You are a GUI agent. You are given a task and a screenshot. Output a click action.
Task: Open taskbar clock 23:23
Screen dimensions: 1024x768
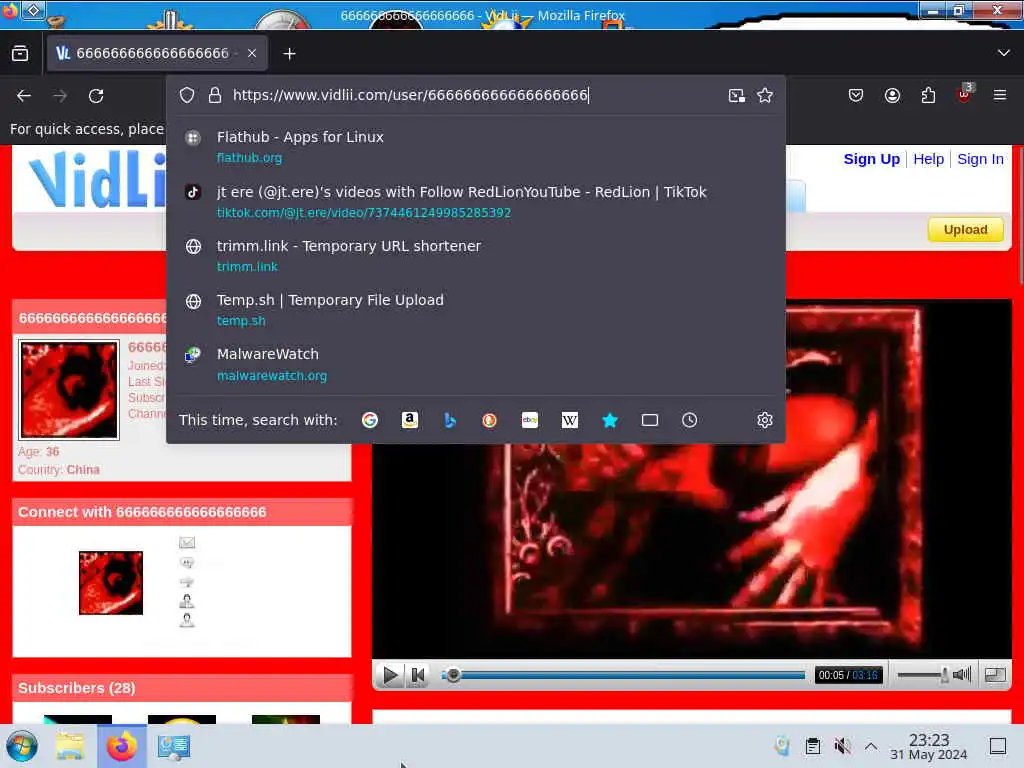pos(929,746)
